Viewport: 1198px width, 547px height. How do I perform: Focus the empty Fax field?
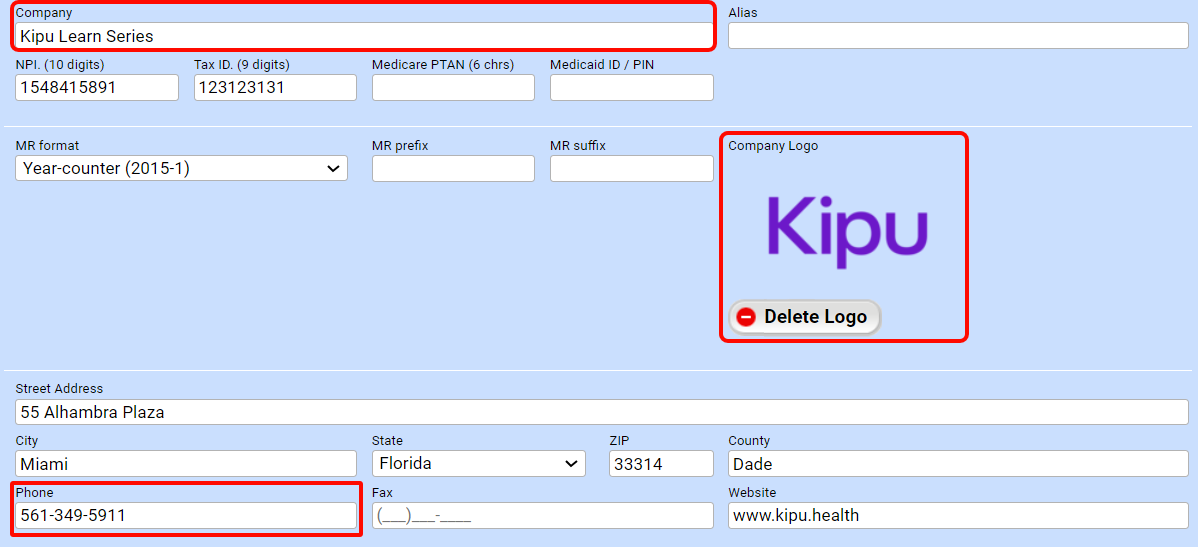tap(542, 516)
